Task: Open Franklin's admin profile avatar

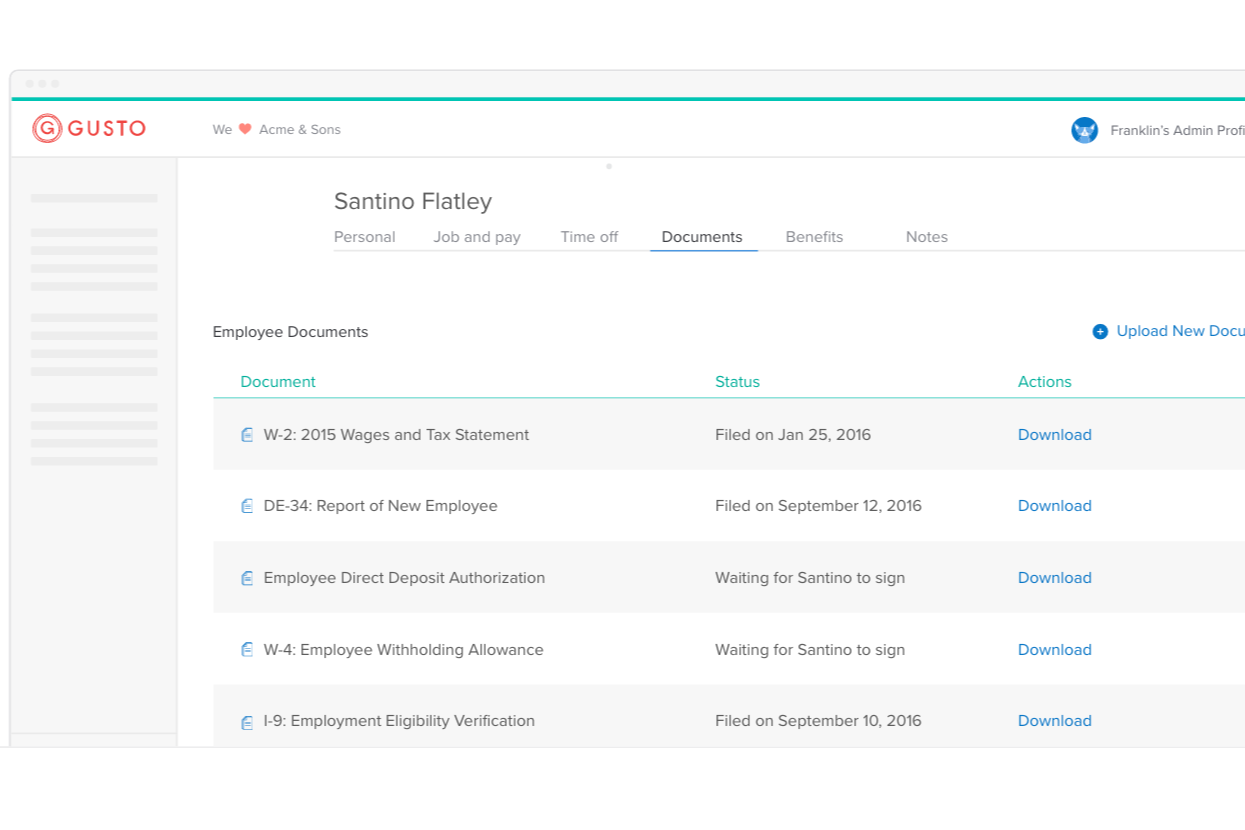Action: coord(1084,130)
